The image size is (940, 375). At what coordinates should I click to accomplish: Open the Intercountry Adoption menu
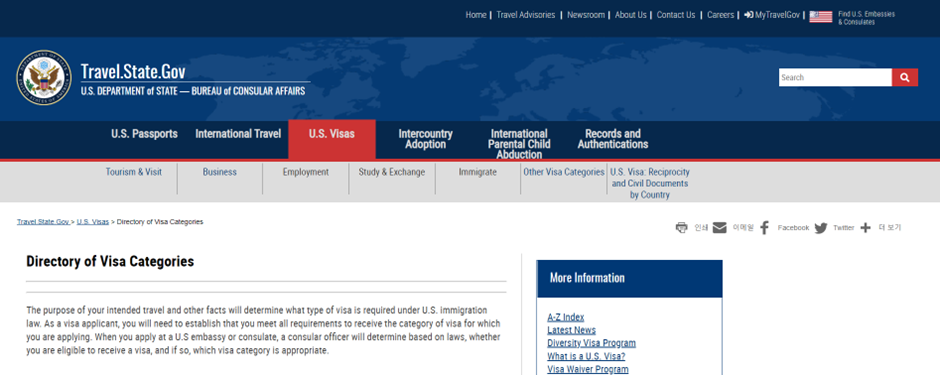pyautogui.click(x=426, y=139)
